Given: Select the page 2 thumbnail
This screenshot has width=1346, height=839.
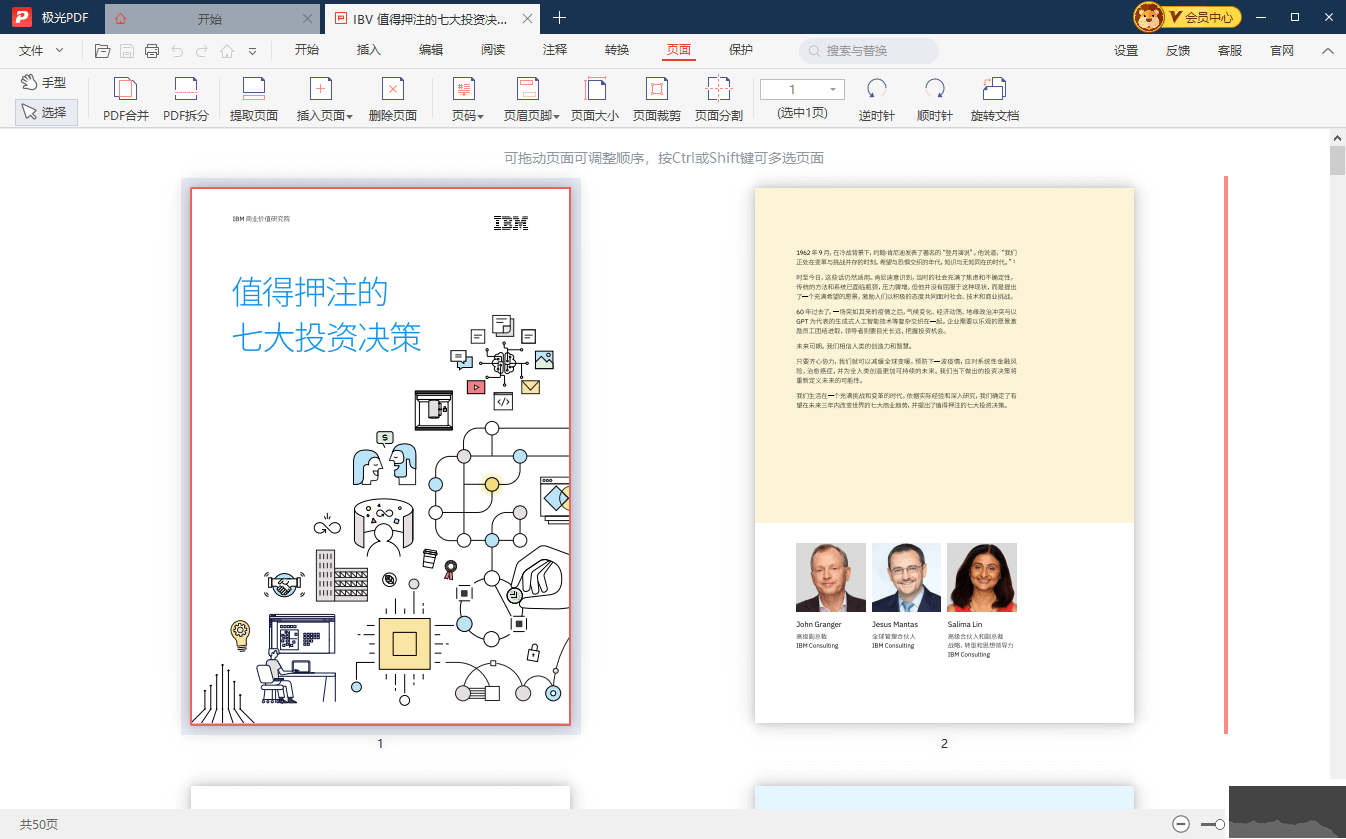Looking at the screenshot, I should pos(944,455).
